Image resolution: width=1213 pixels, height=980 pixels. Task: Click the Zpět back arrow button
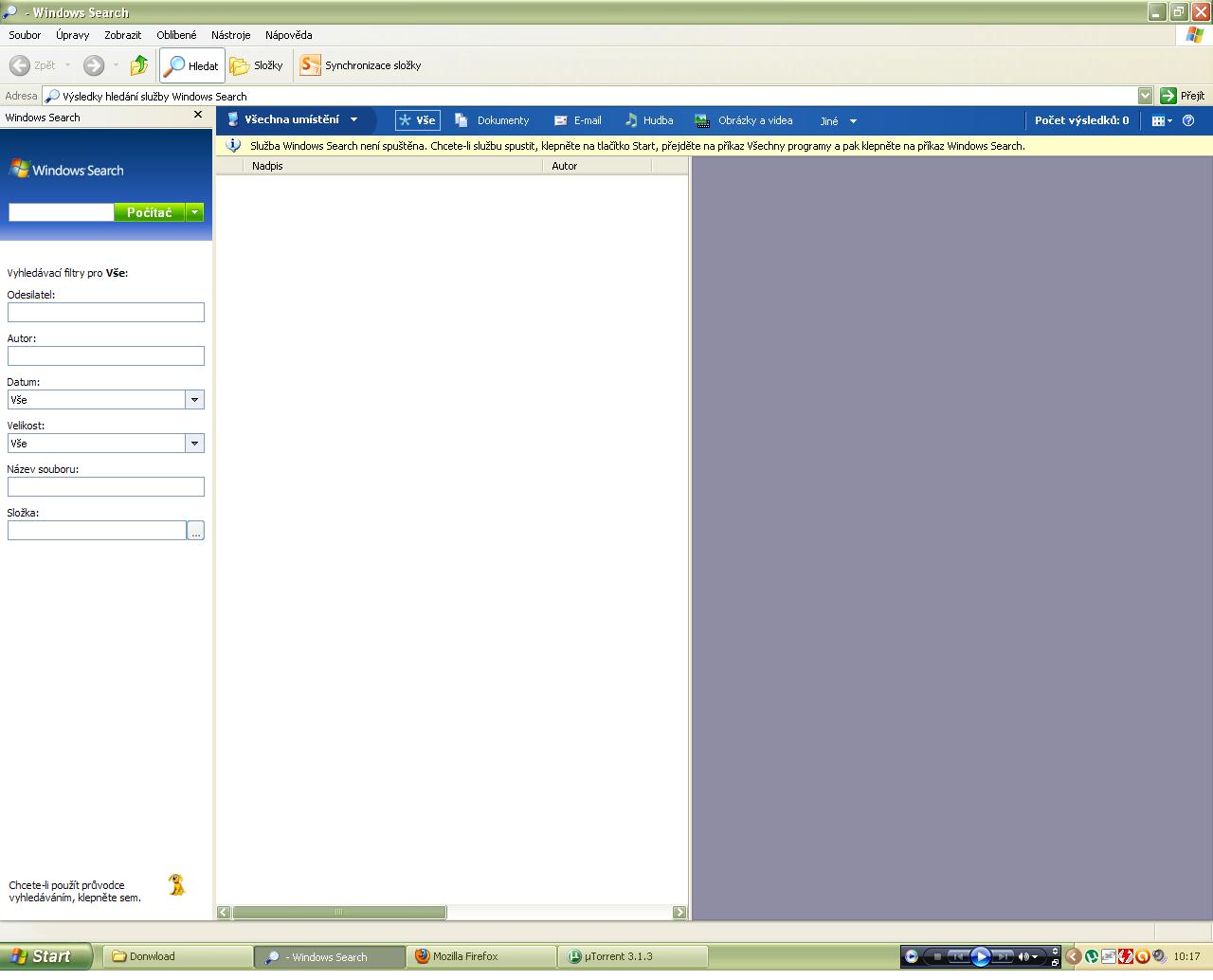coord(32,65)
